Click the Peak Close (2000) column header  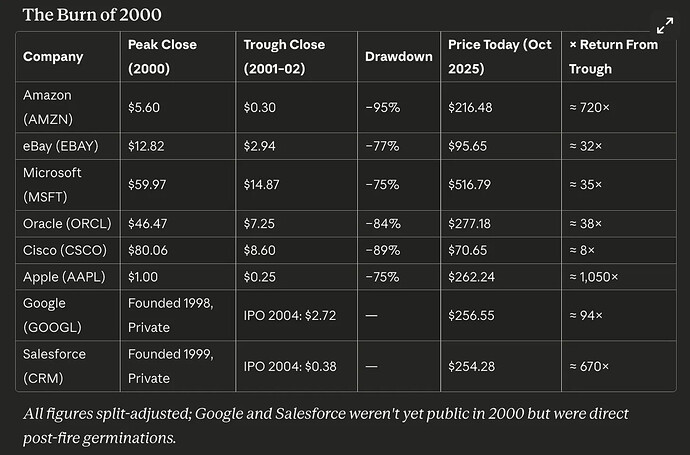(x=162, y=57)
